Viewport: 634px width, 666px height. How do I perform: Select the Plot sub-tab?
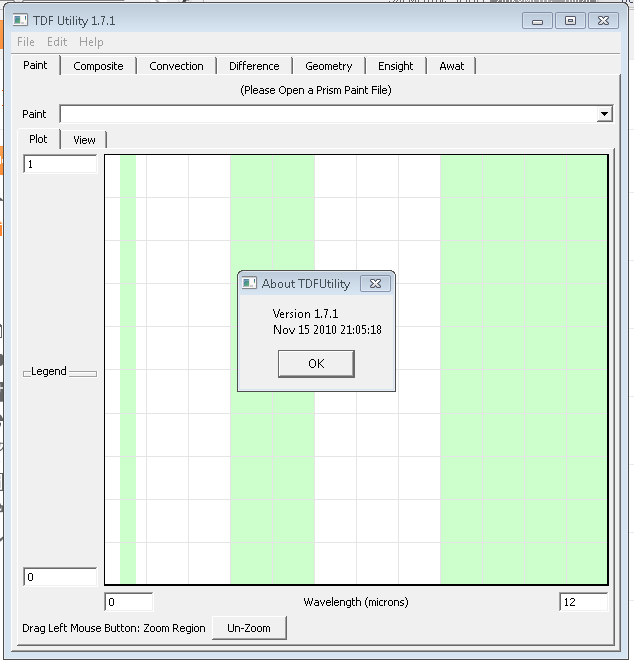38,139
